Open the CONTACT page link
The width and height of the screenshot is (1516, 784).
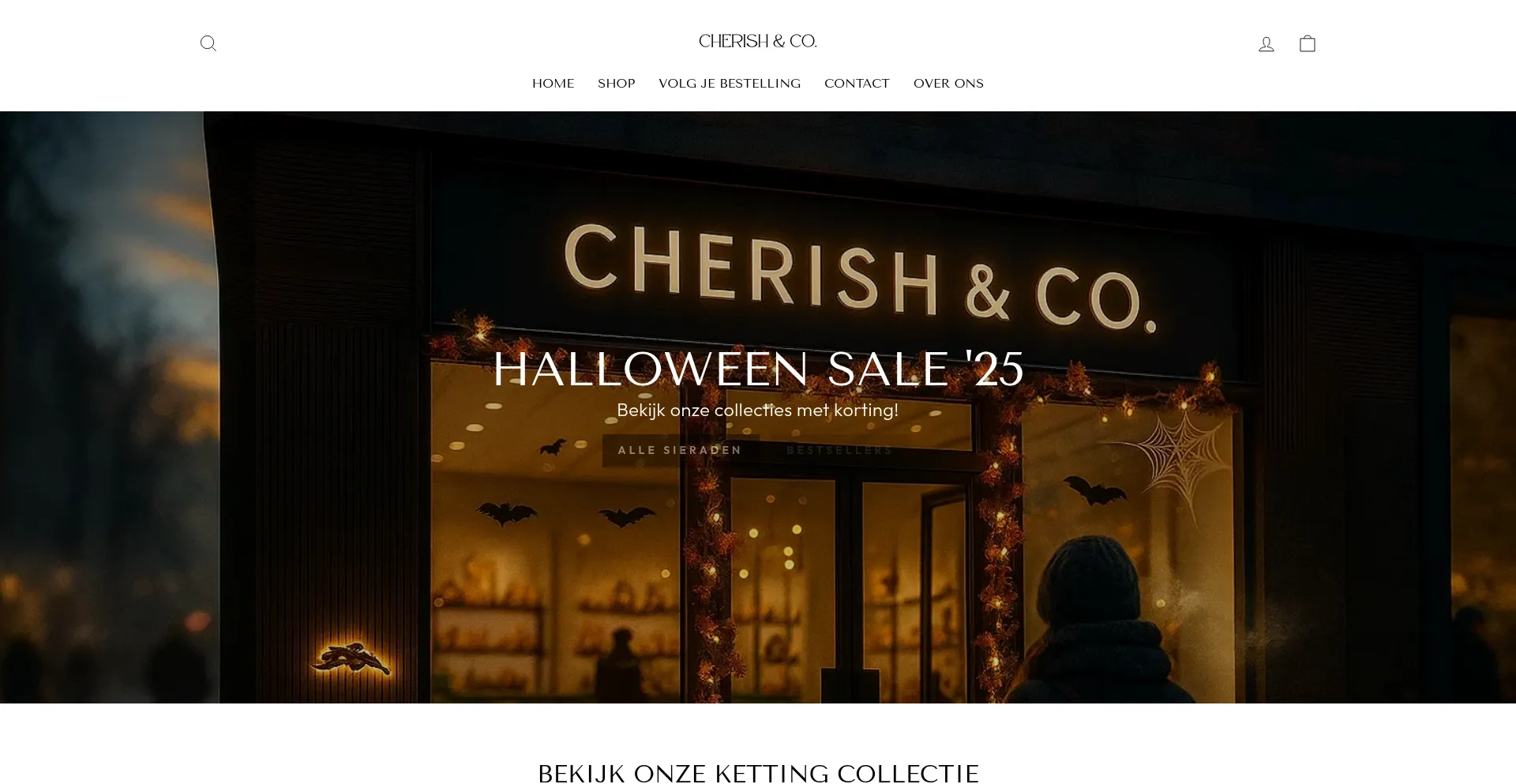(x=857, y=84)
